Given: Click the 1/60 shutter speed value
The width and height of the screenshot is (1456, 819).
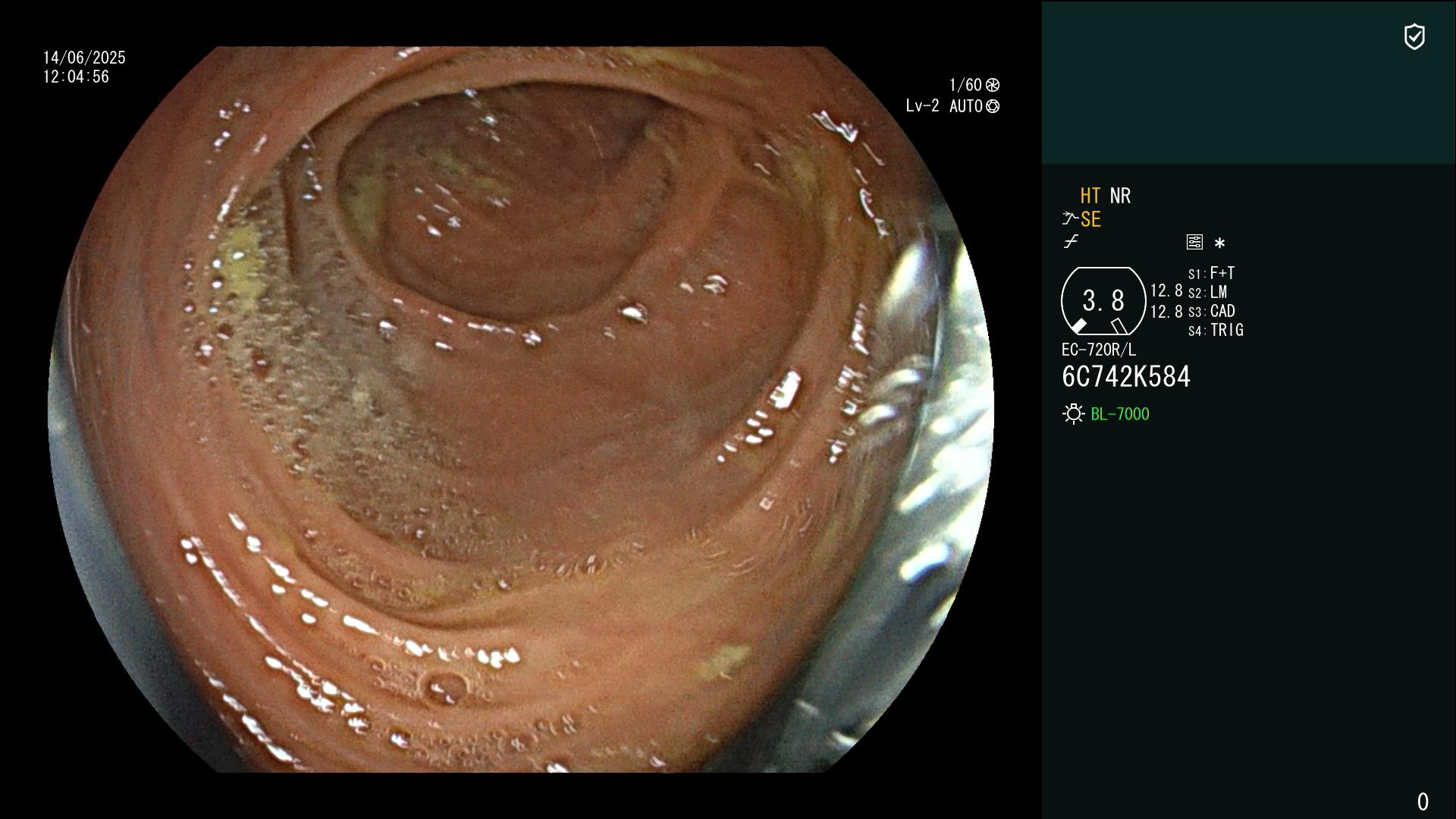Looking at the screenshot, I should (965, 85).
